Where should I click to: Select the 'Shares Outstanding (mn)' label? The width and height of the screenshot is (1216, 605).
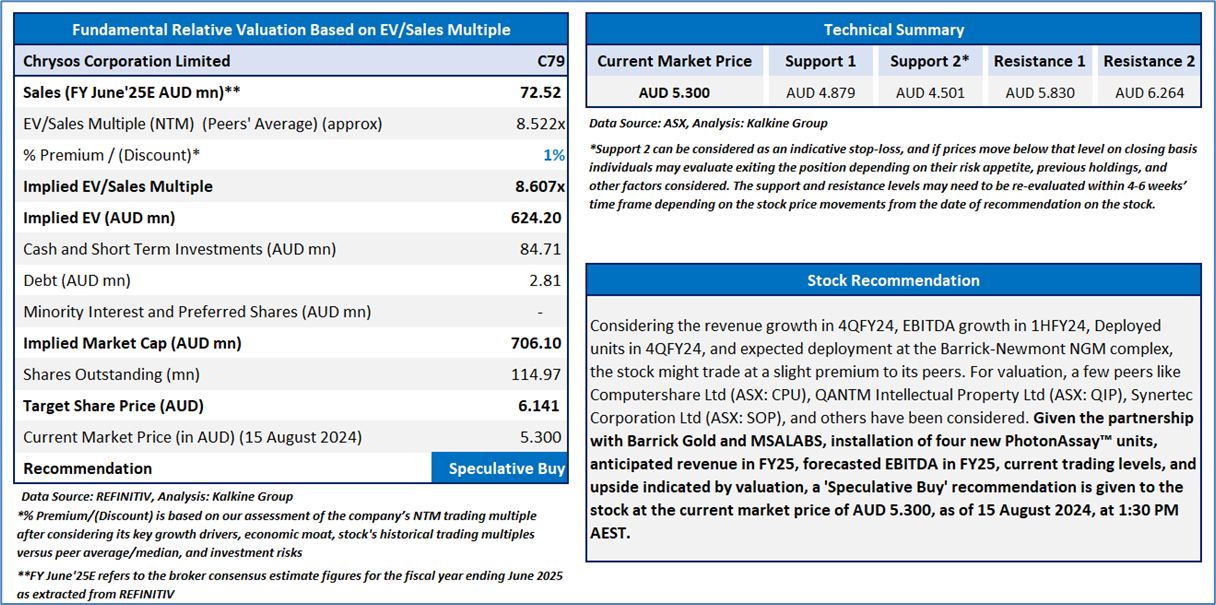[x=111, y=374]
